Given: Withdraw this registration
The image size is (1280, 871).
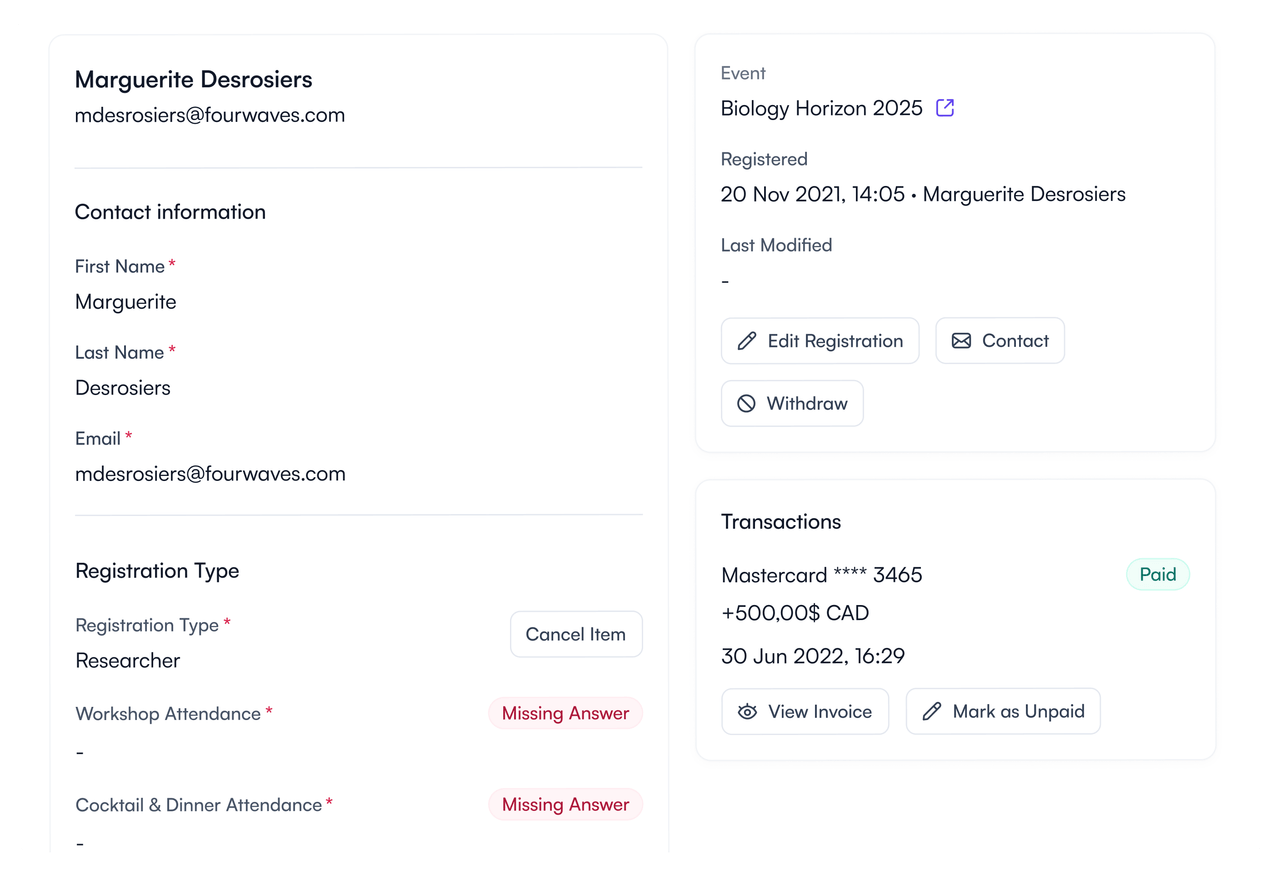Looking at the screenshot, I should point(792,404).
